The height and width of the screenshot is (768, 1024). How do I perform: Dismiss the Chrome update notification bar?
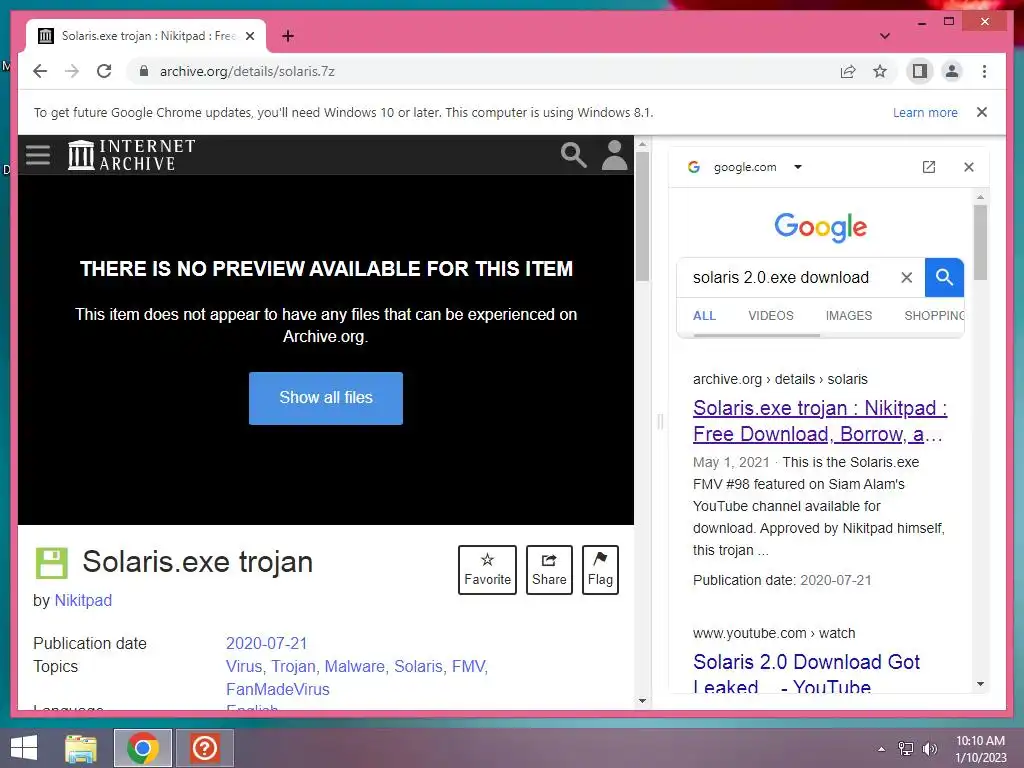tap(982, 112)
